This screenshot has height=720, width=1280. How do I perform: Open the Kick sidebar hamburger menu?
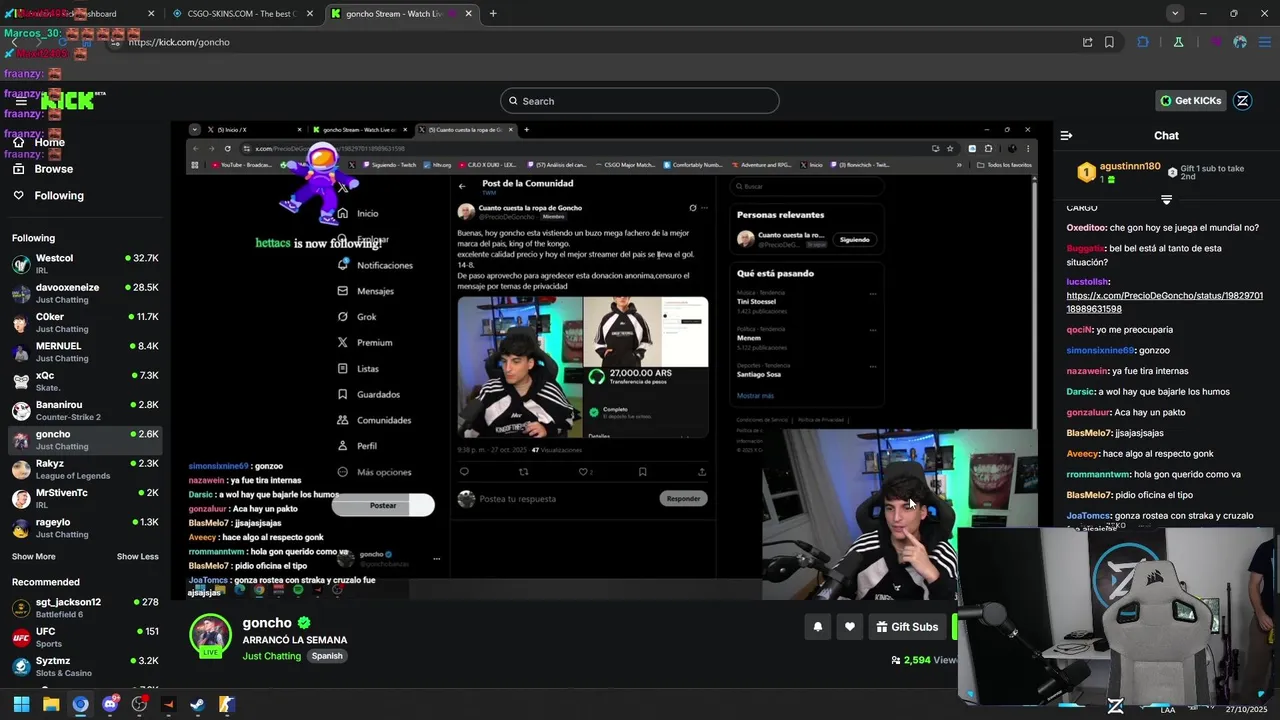point(21,101)
